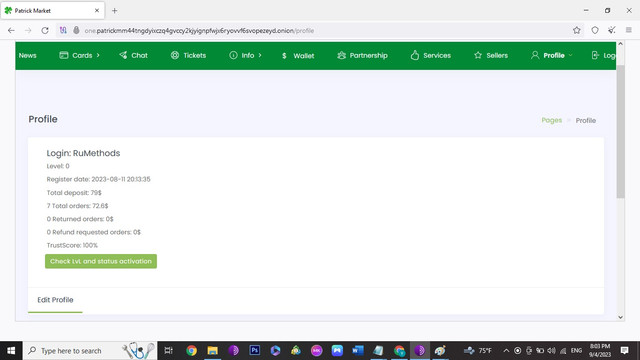
Task: Open the Wallet page label
Action: point(304,56)
